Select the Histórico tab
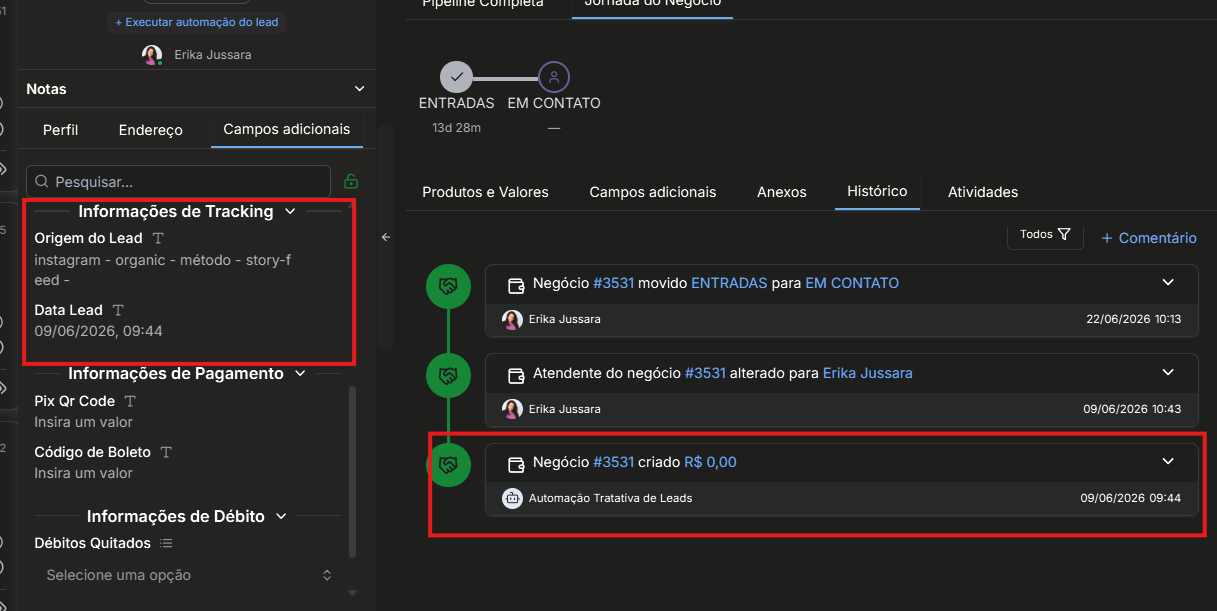 click(877, 191)
